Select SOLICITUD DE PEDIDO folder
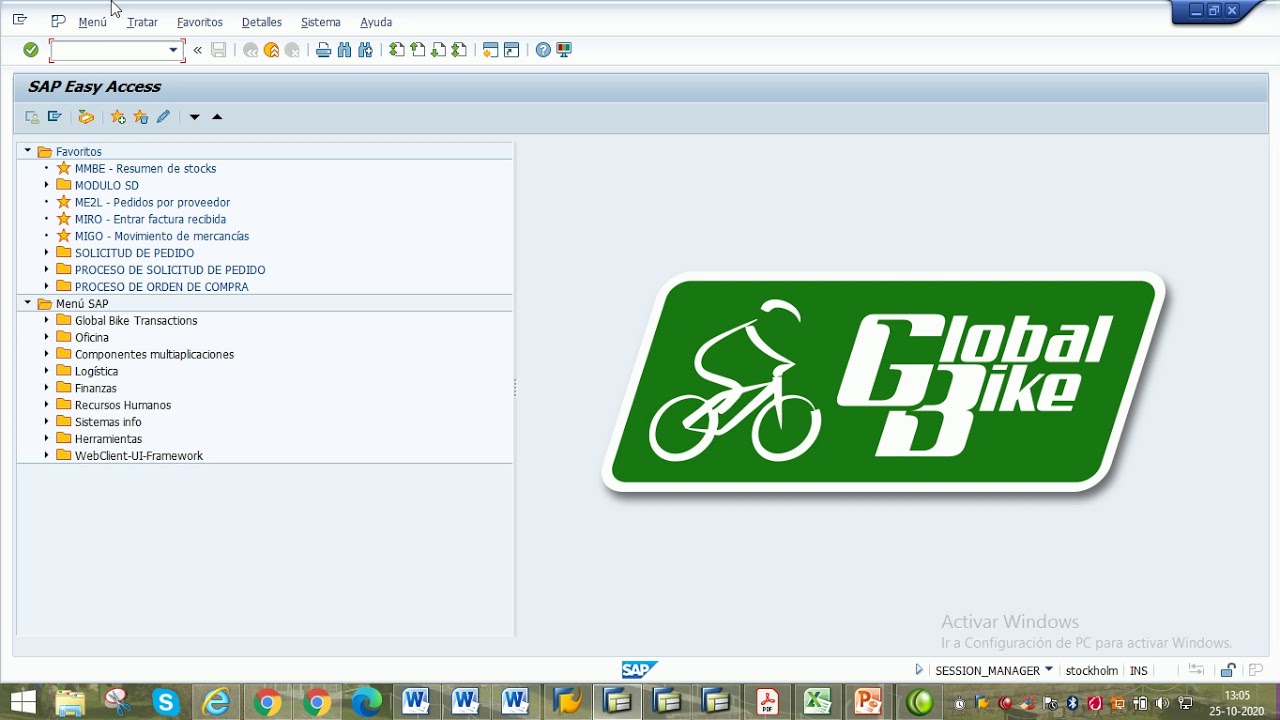This screenshot has width=1280, height=720. 134,253
